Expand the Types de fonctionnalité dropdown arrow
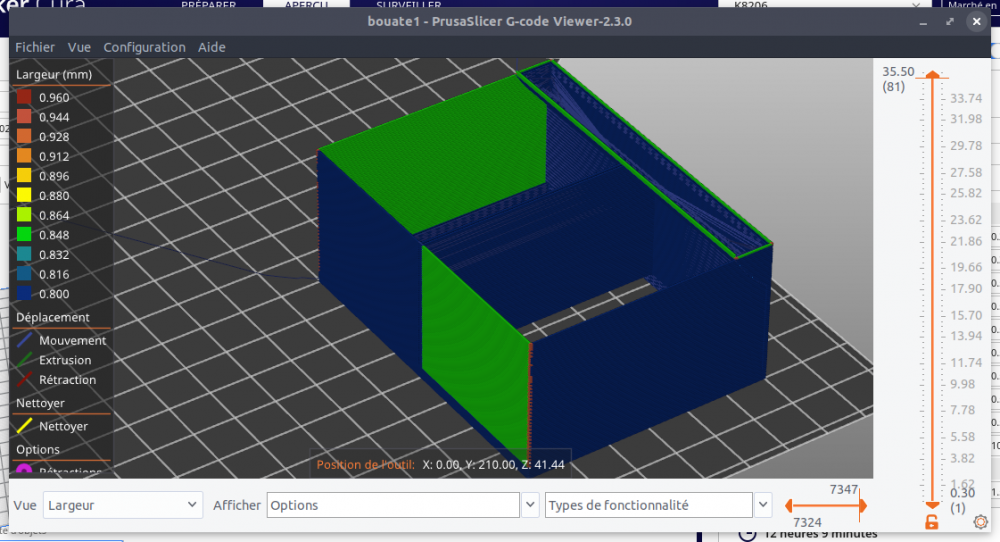 [763, 505]
